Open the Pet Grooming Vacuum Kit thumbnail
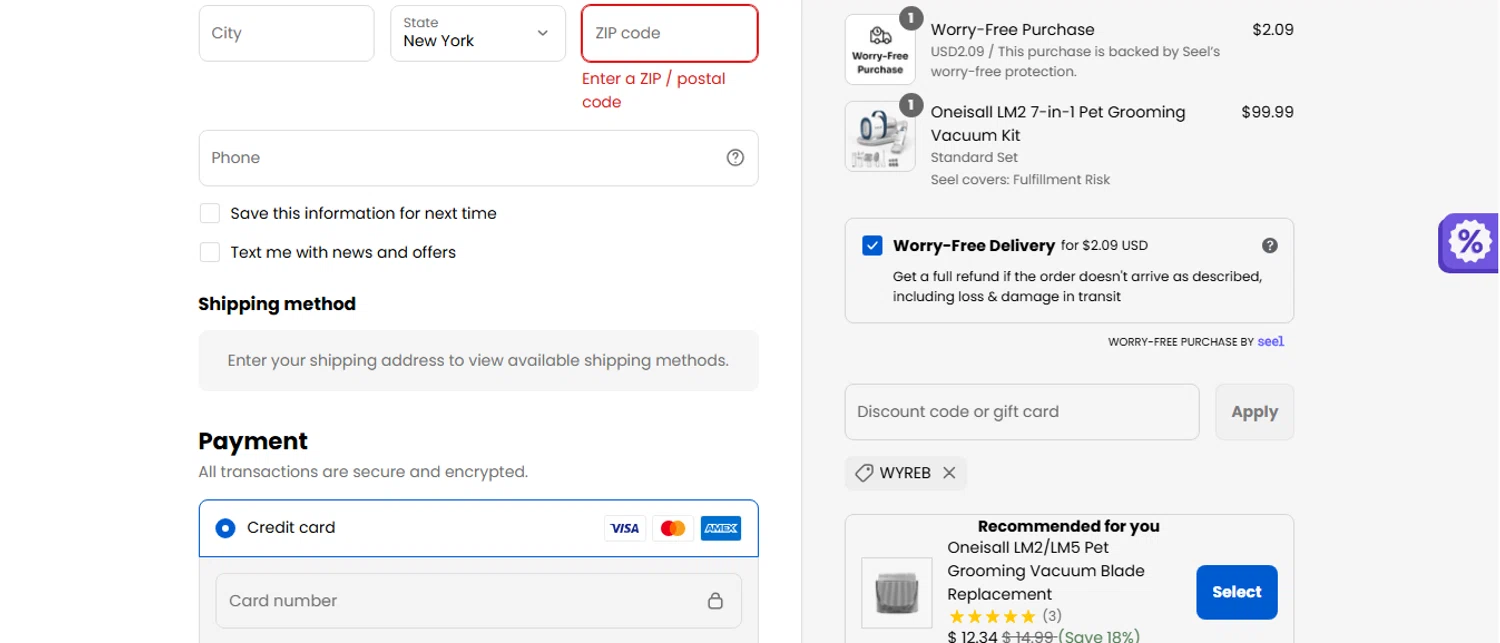The width and height of the screenshot is (1500, 643). [880, 136]
